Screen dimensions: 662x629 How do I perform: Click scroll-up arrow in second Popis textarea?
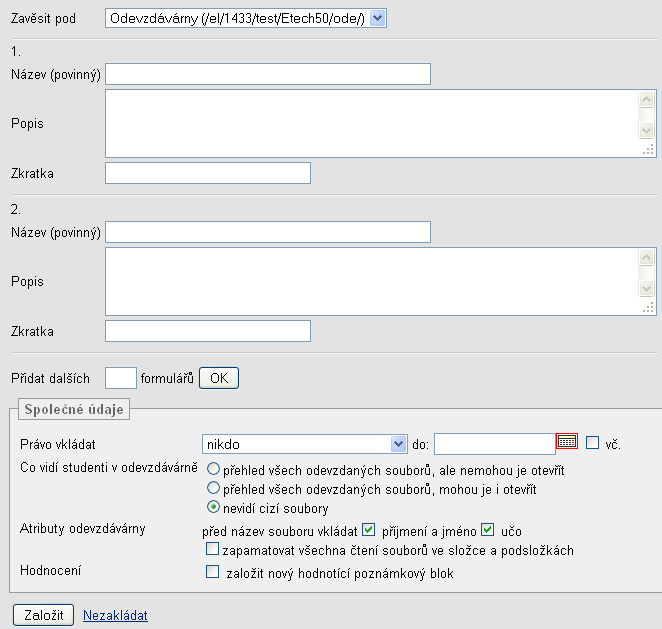pyautogui.click(x=646, y=258)
